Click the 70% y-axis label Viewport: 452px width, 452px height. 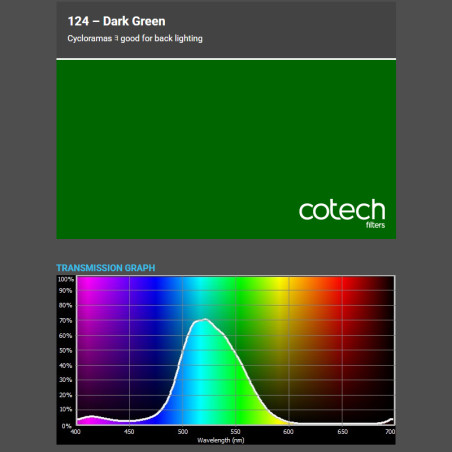click(65, 321)
